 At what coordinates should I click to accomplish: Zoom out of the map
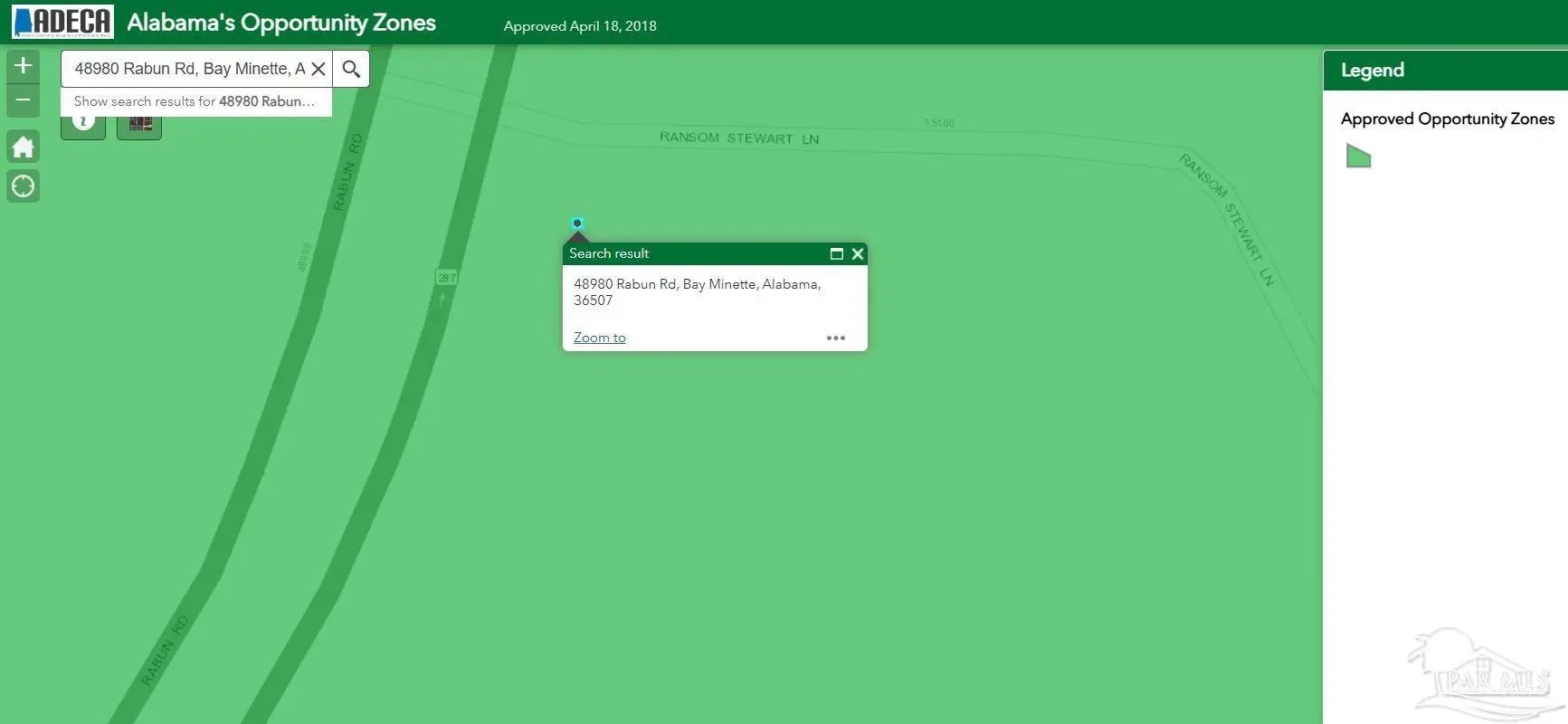(x=23, y=100)
